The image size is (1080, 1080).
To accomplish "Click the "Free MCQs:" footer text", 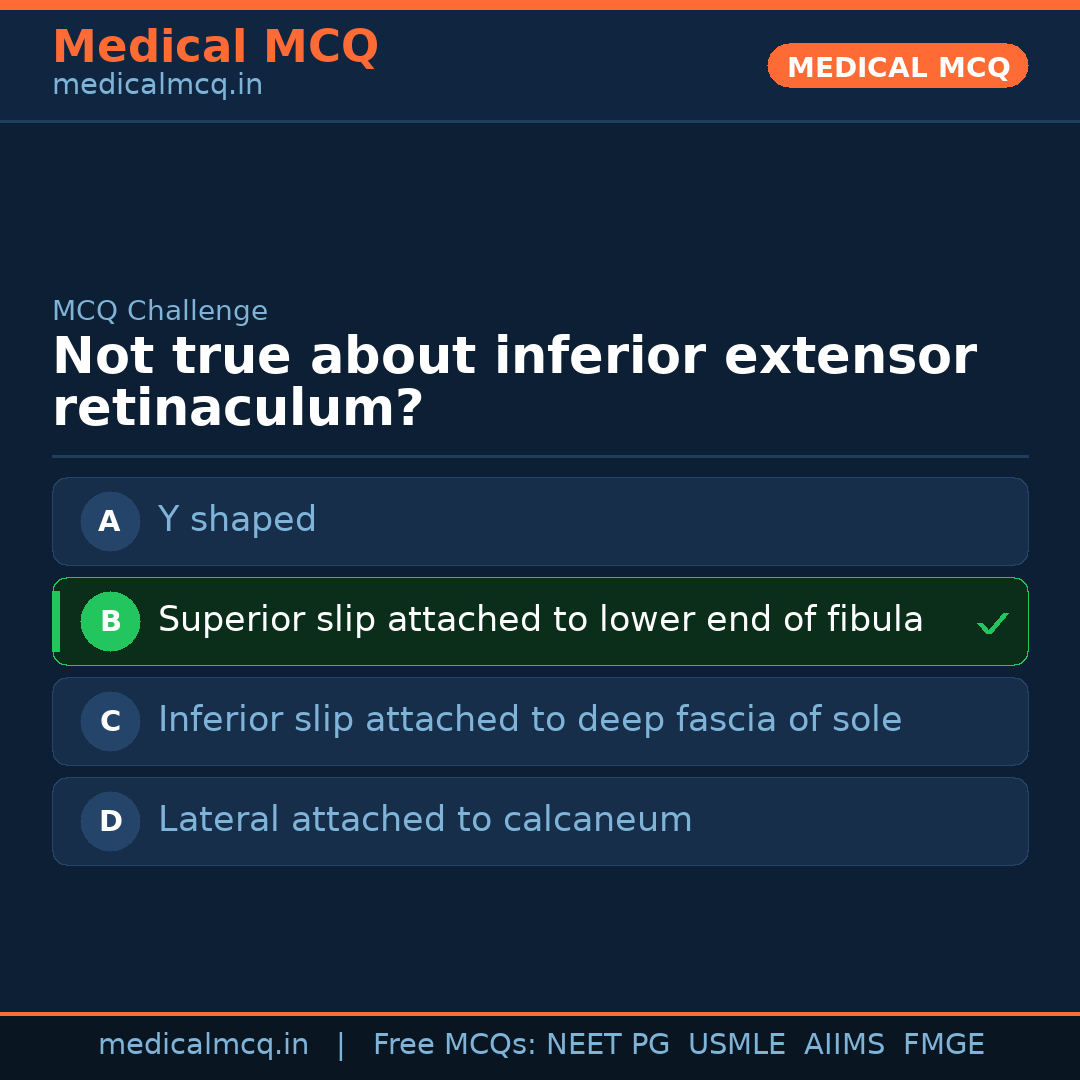I will coord(455,1045).
